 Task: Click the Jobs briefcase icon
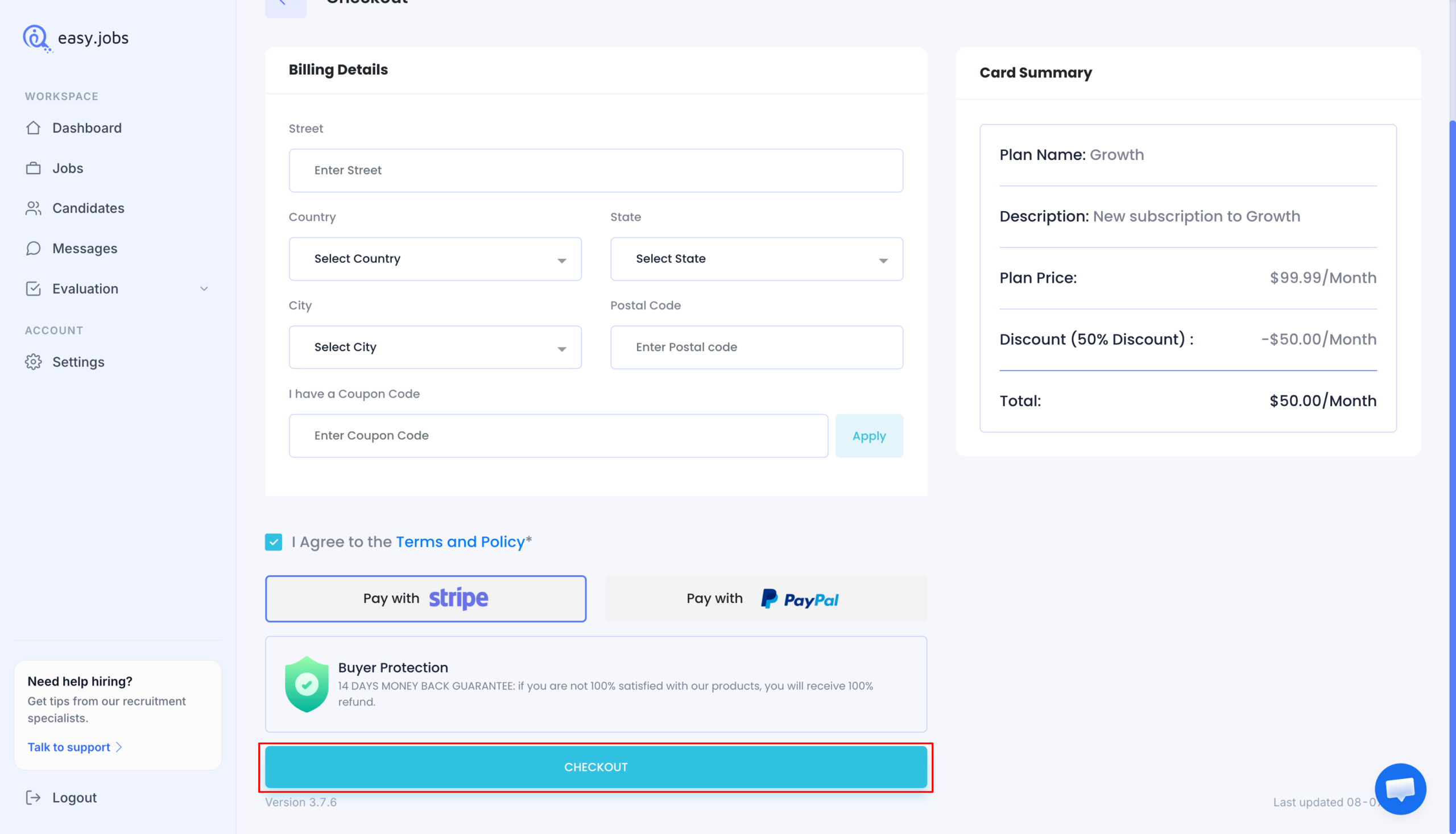[x=33, y=168]
